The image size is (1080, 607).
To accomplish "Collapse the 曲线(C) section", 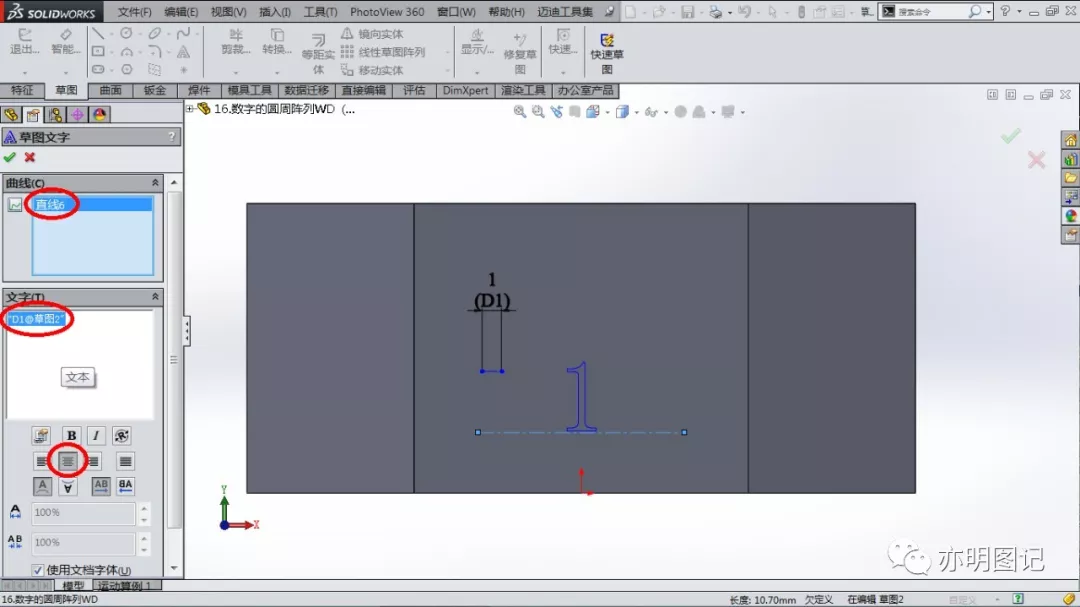I will (155, 183).
